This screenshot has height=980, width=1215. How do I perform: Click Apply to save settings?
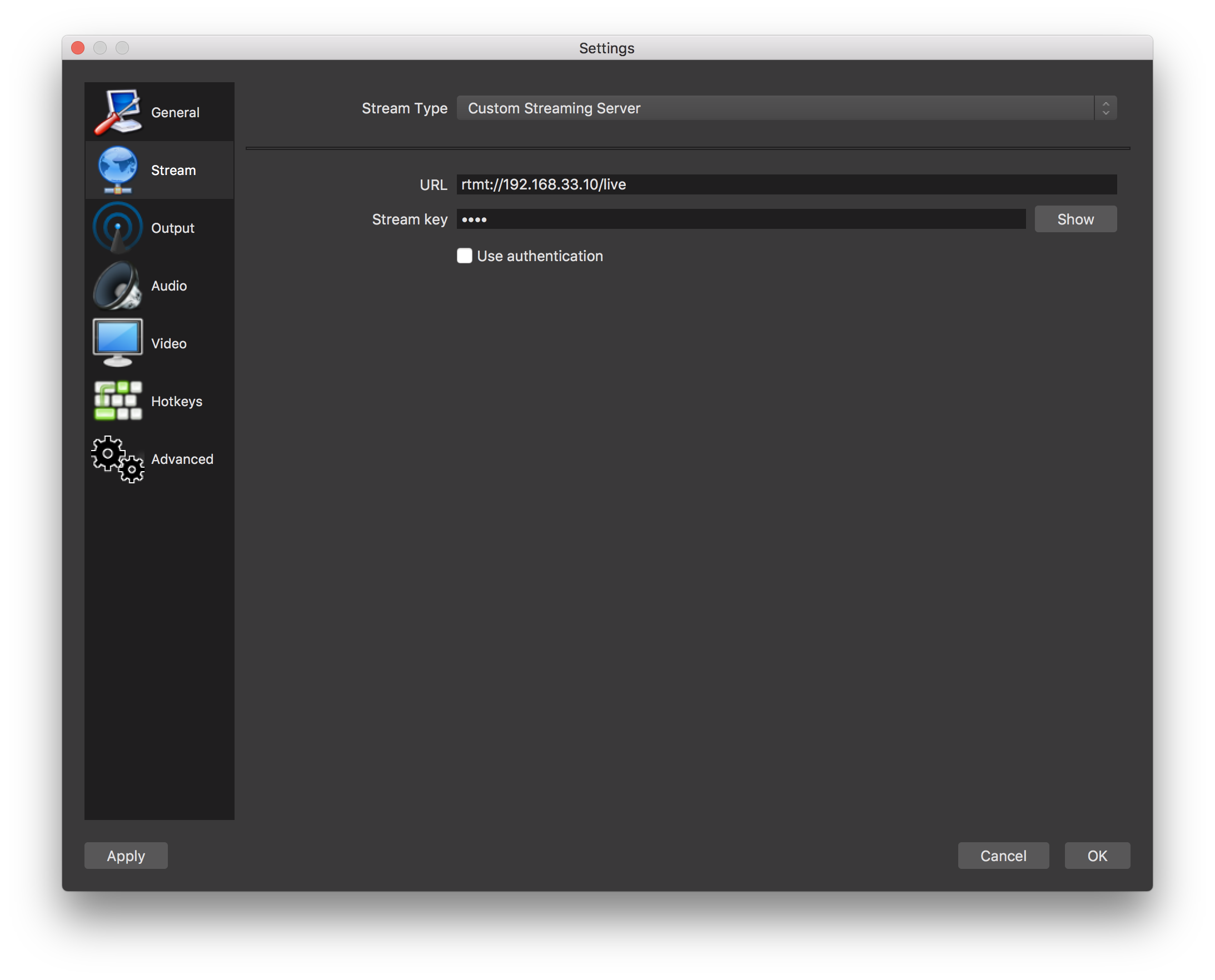click(x=125, y=855)
